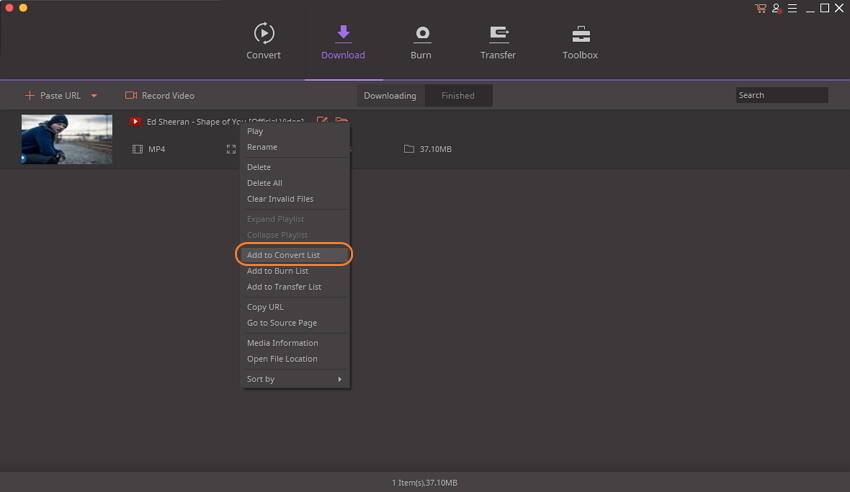Click the MP4 format label

[x=157, y=149]
